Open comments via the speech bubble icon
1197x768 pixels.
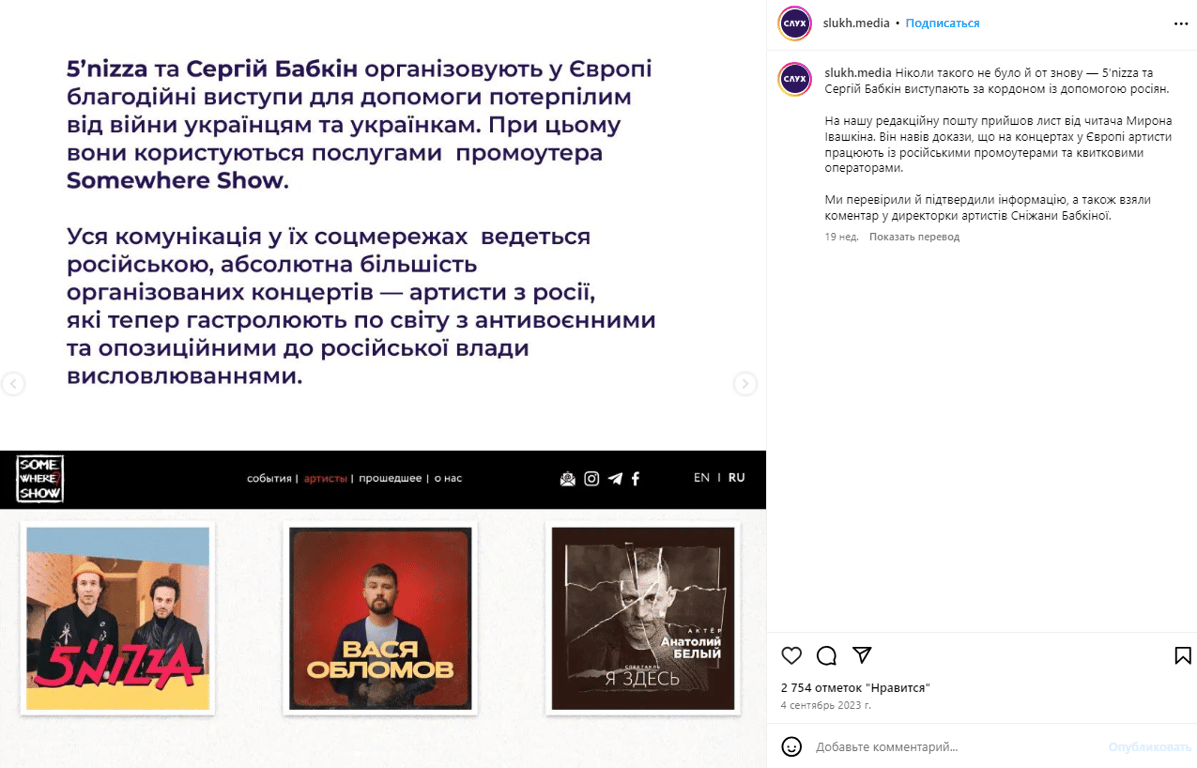tap(826, 655)
